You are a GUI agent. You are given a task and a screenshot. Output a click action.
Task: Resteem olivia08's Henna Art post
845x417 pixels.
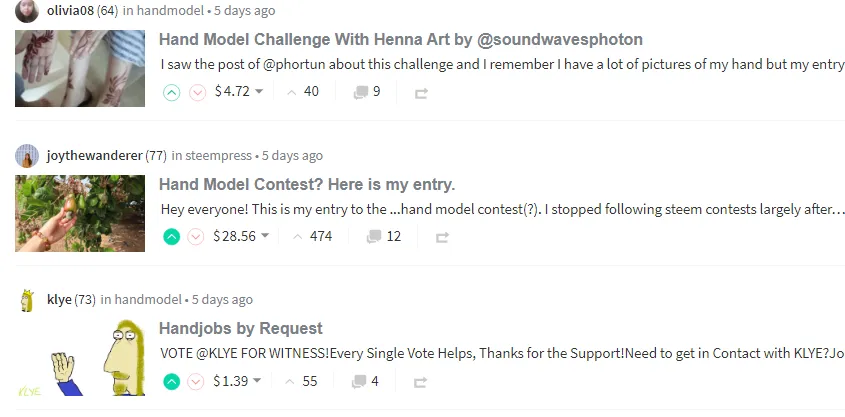pos(421,94)
